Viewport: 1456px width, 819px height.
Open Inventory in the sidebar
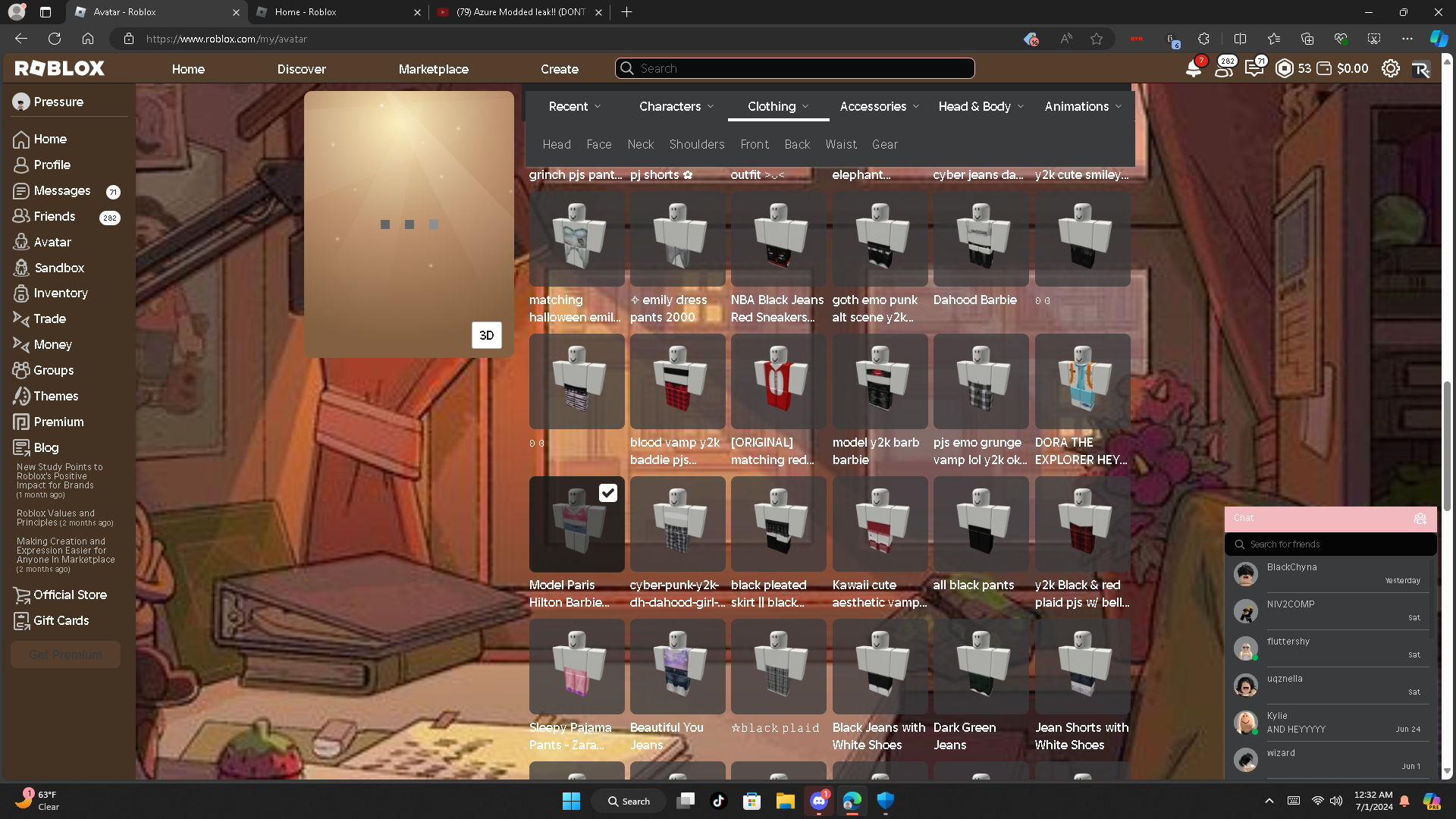[51, 293]
